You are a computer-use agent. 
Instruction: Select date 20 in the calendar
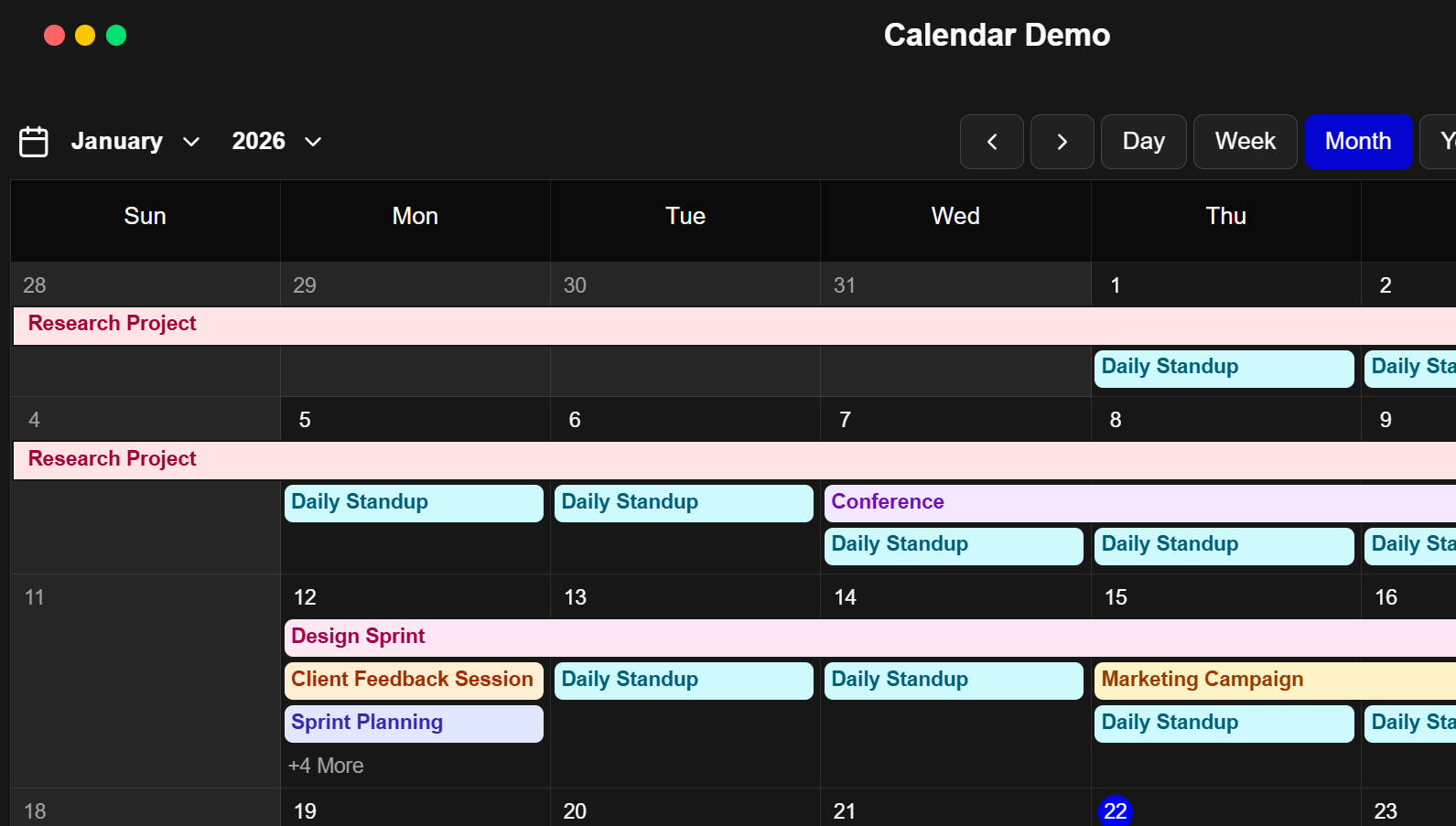(575, 811)
